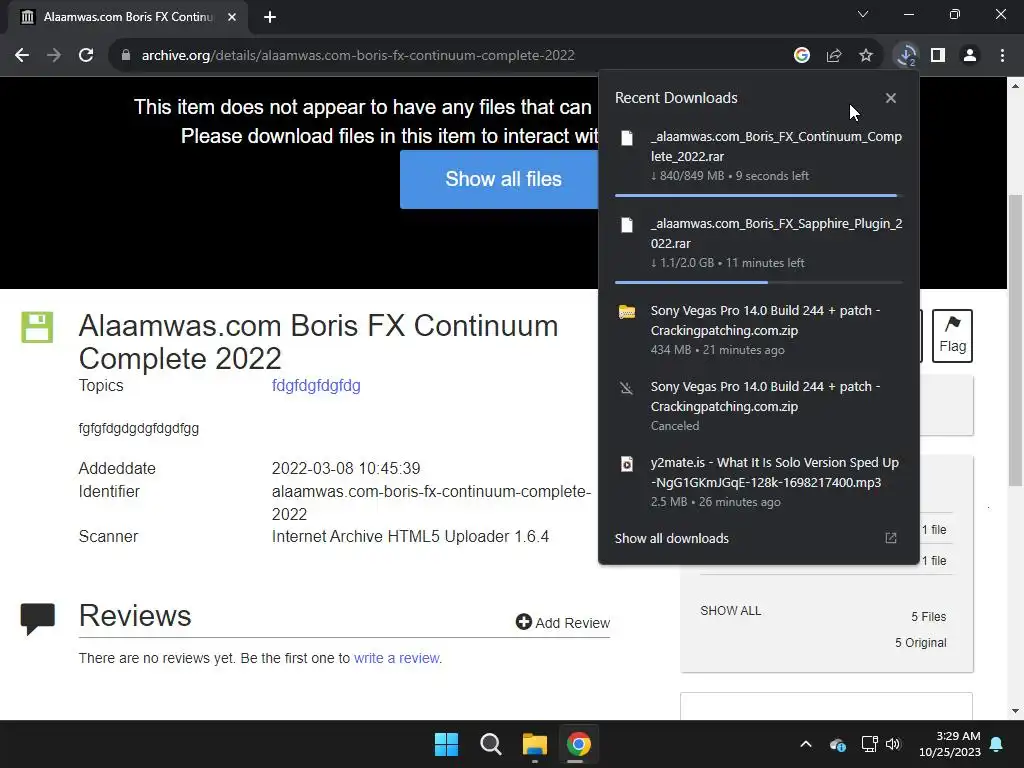Reload the archive.org page

[86, 56]
